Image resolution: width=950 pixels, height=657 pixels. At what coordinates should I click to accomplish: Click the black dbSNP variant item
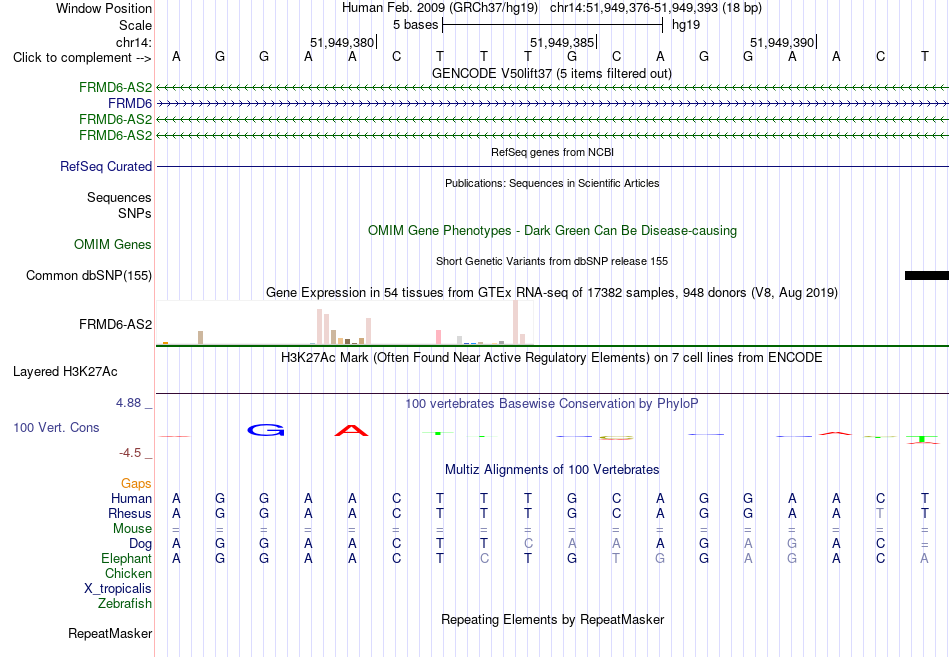(926, 275)
